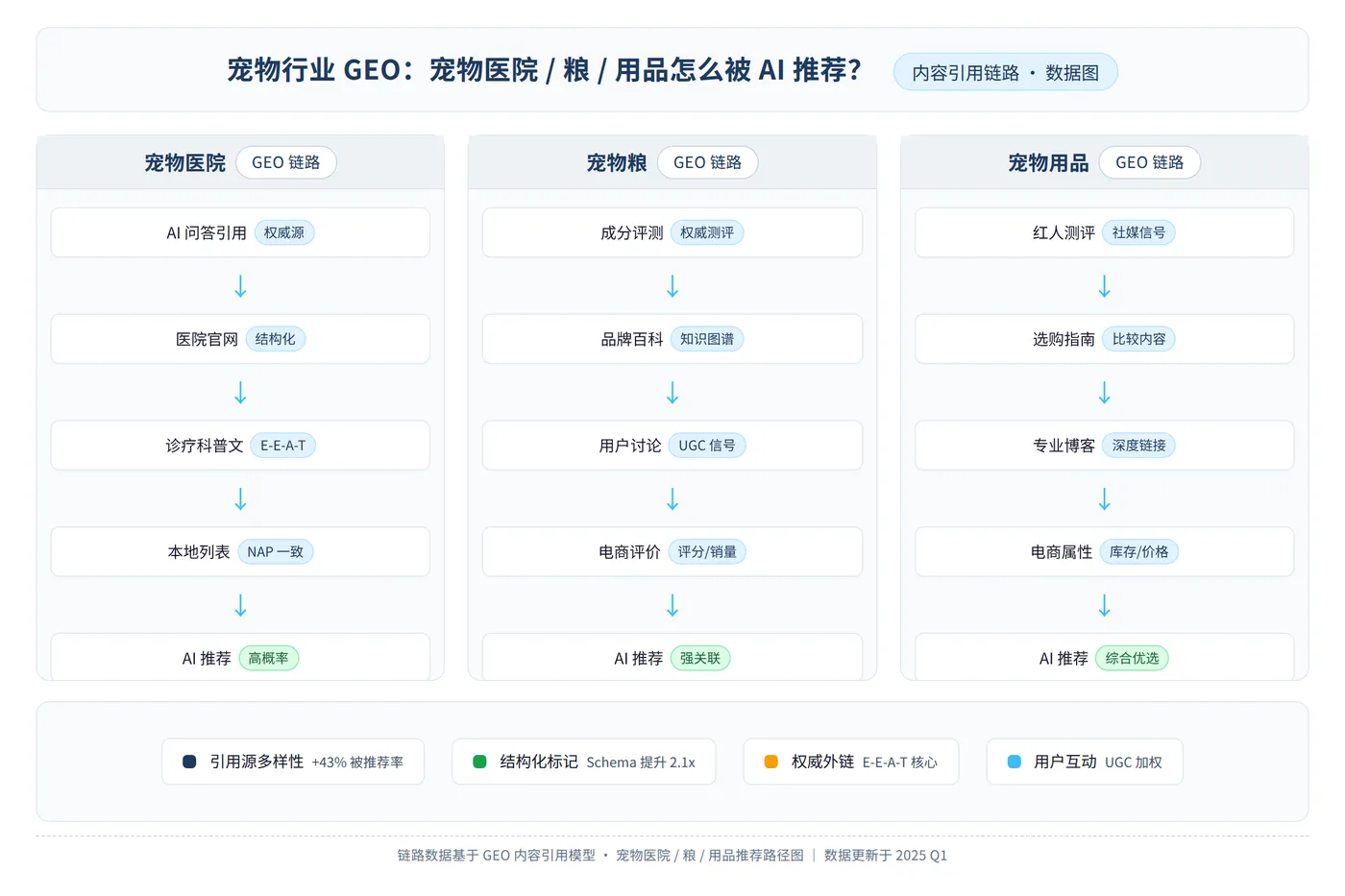Click the 宠物医院 column AI 推荐 text
Image resolution: width=1345 pixels, height=896 pixels.
(x=207, y=658)
